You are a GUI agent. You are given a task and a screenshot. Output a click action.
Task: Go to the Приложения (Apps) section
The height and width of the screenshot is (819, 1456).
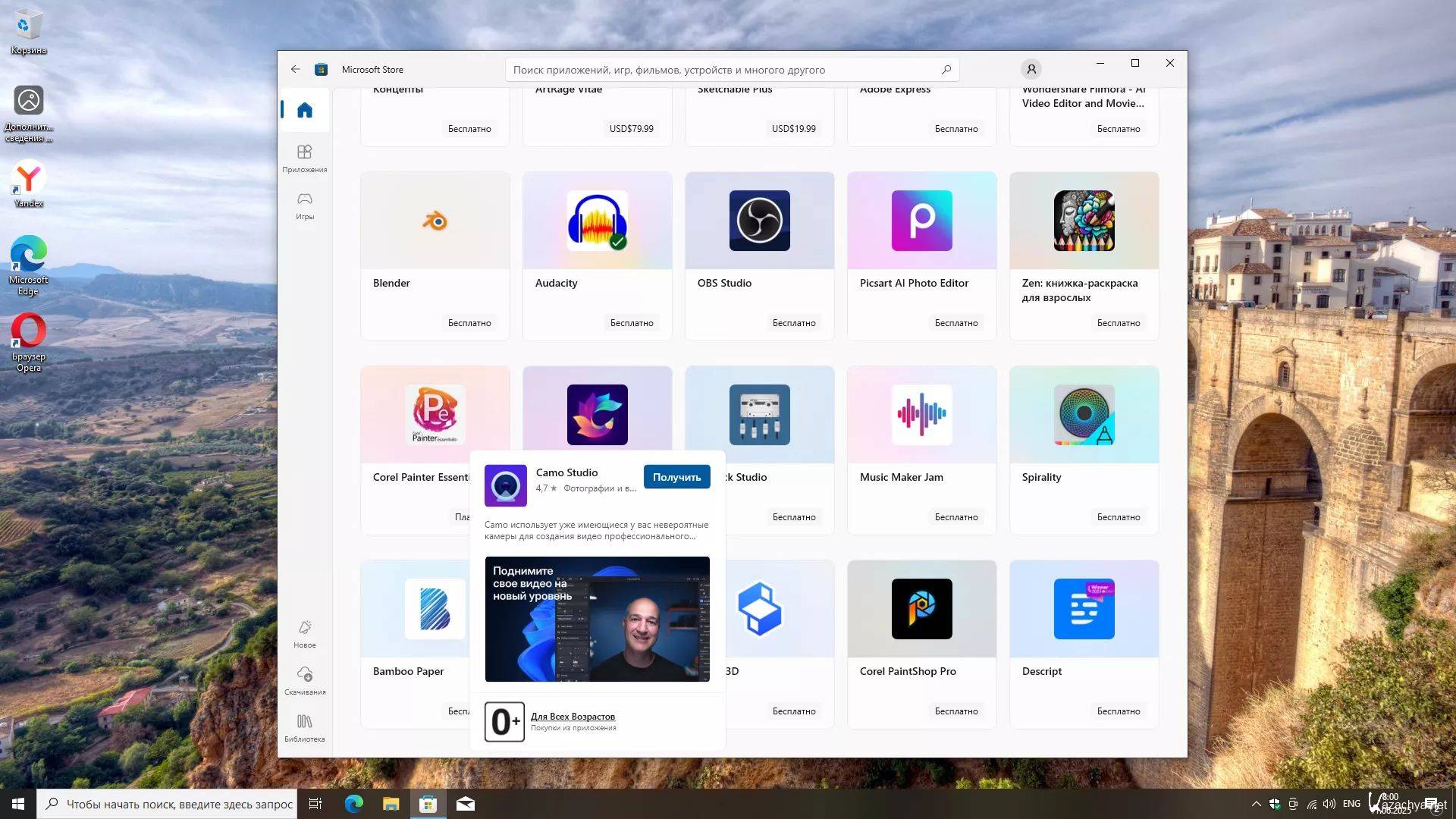[x=304, y=158]
